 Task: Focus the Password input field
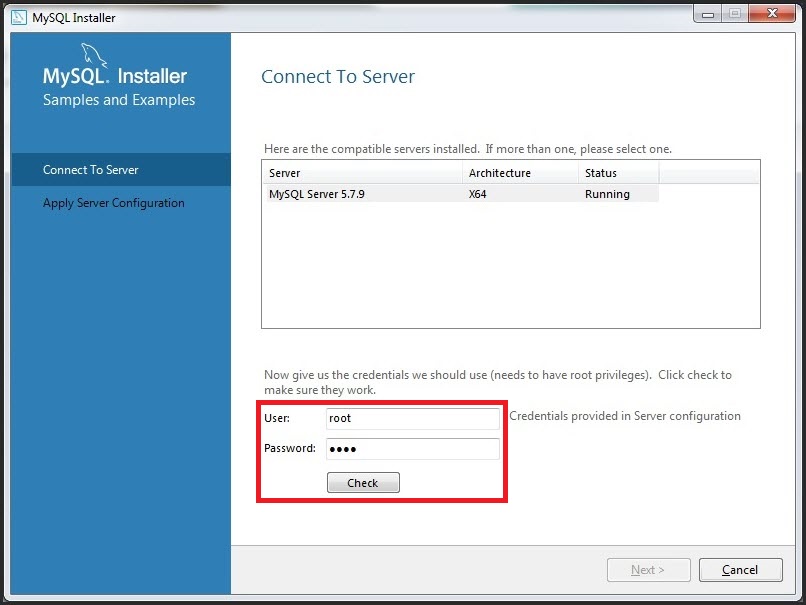coord(413,449)
